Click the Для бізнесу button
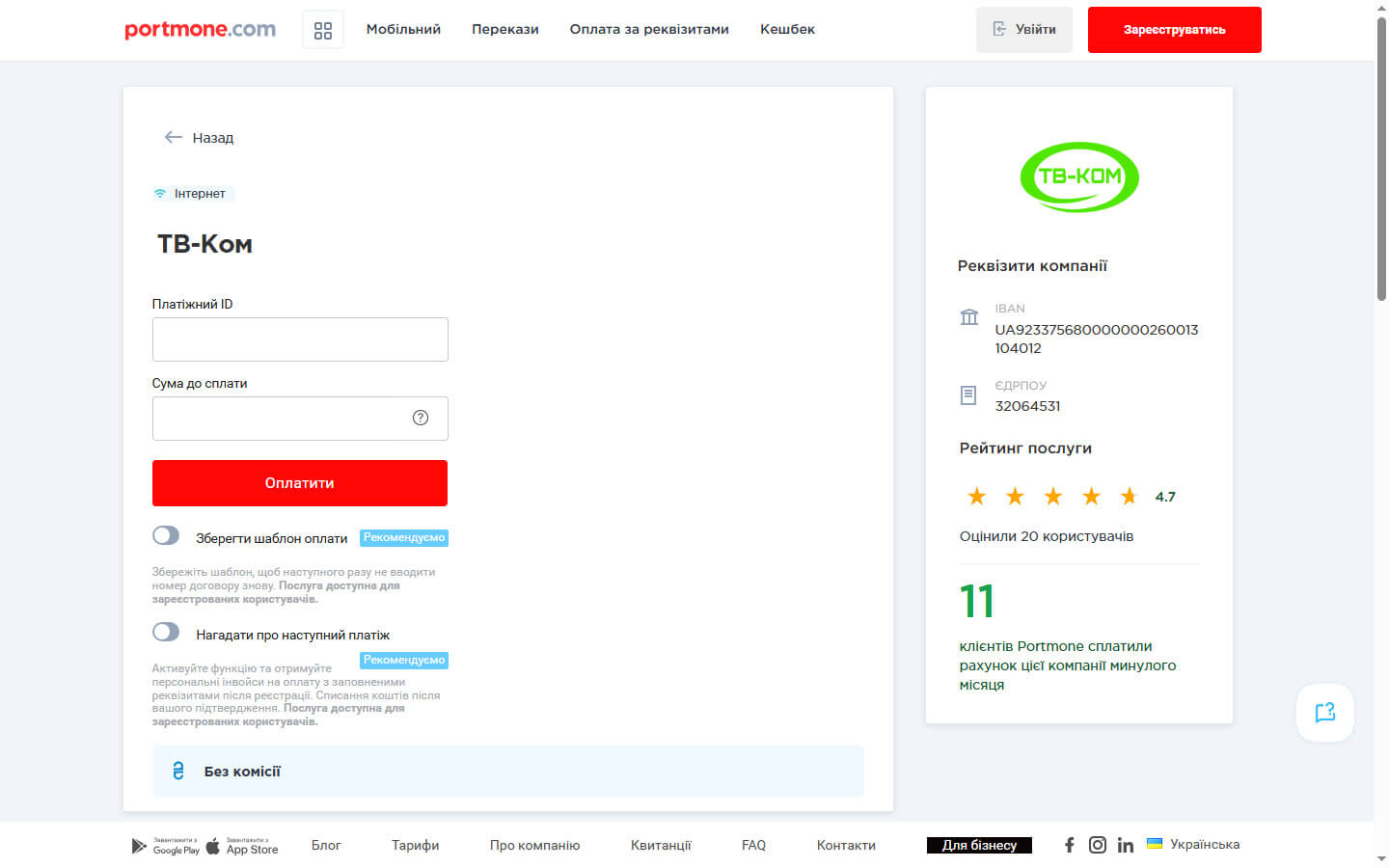The height and width of the screenshot is (868, 1389). [979, 846]
